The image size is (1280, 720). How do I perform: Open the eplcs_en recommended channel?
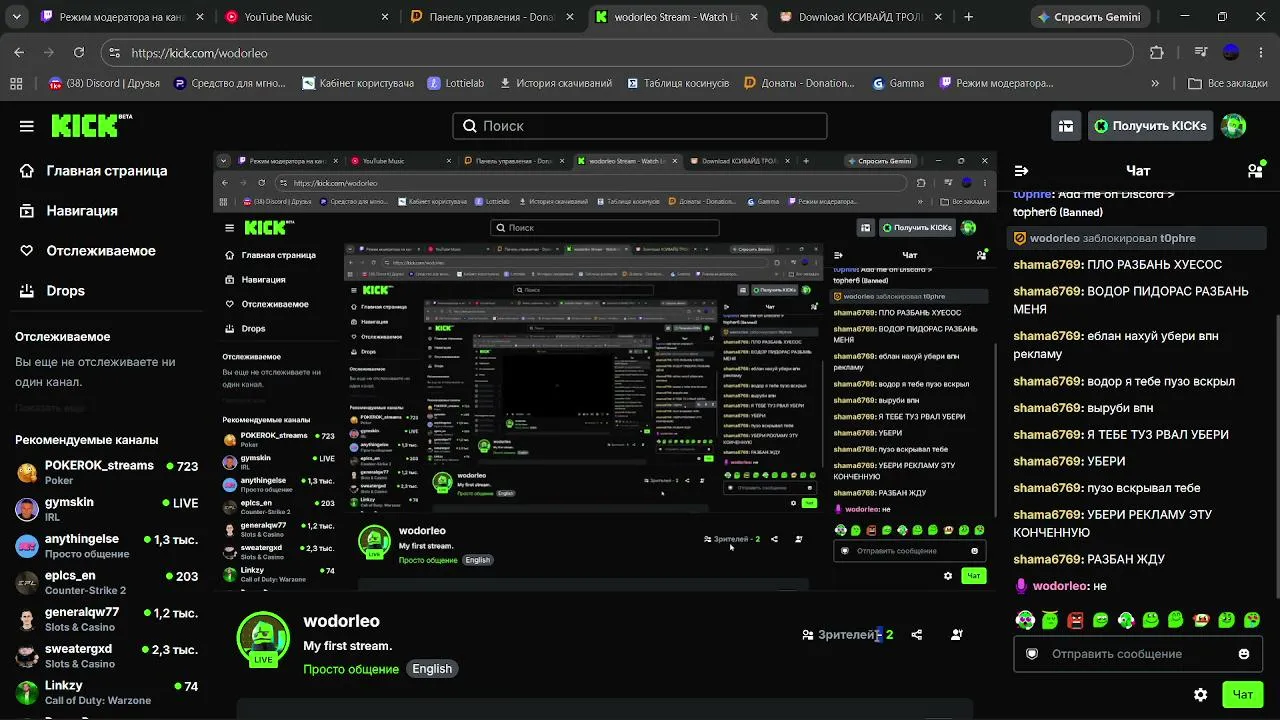(106, 583)
